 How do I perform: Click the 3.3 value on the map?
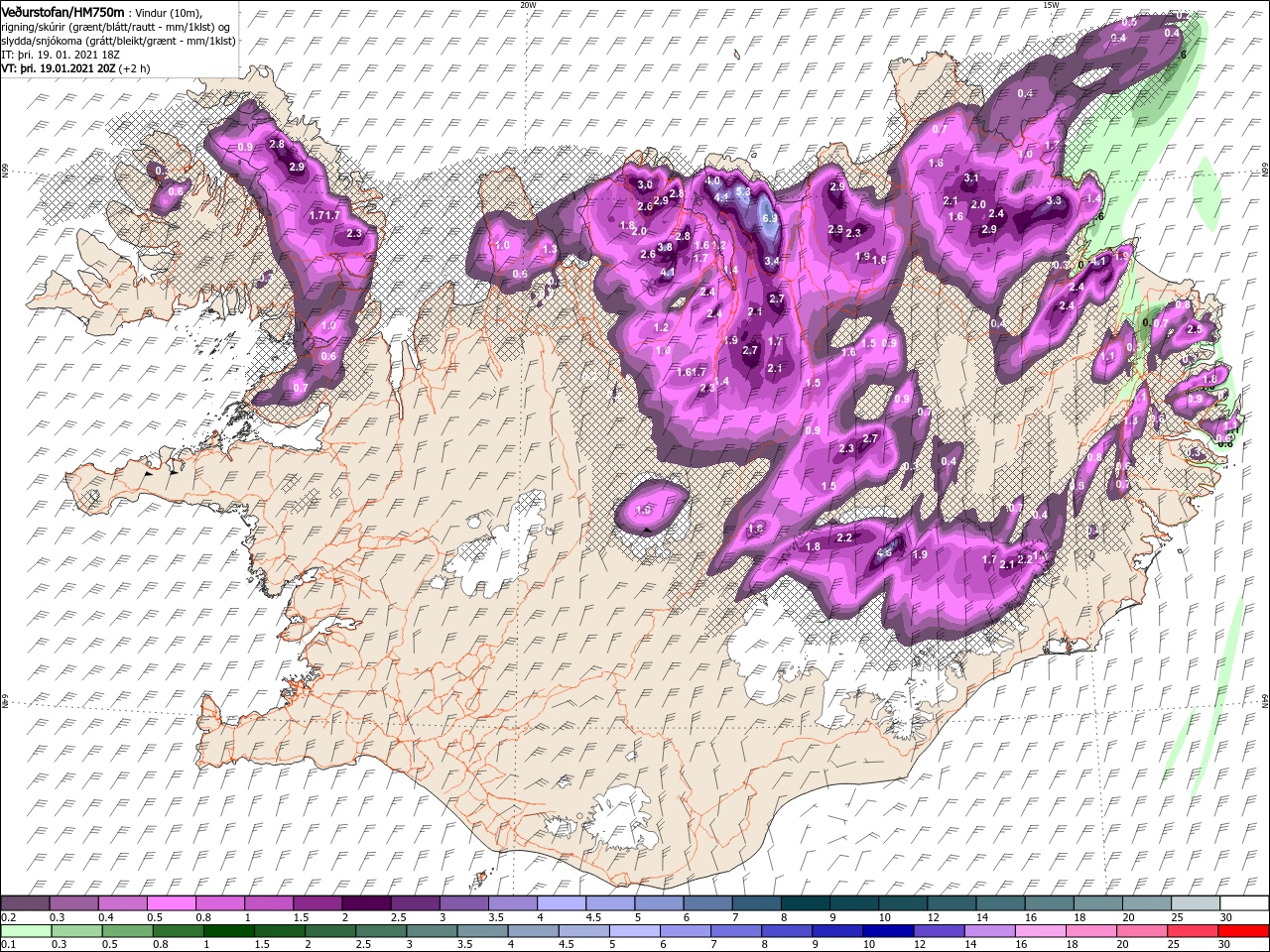pos(1055,200)
